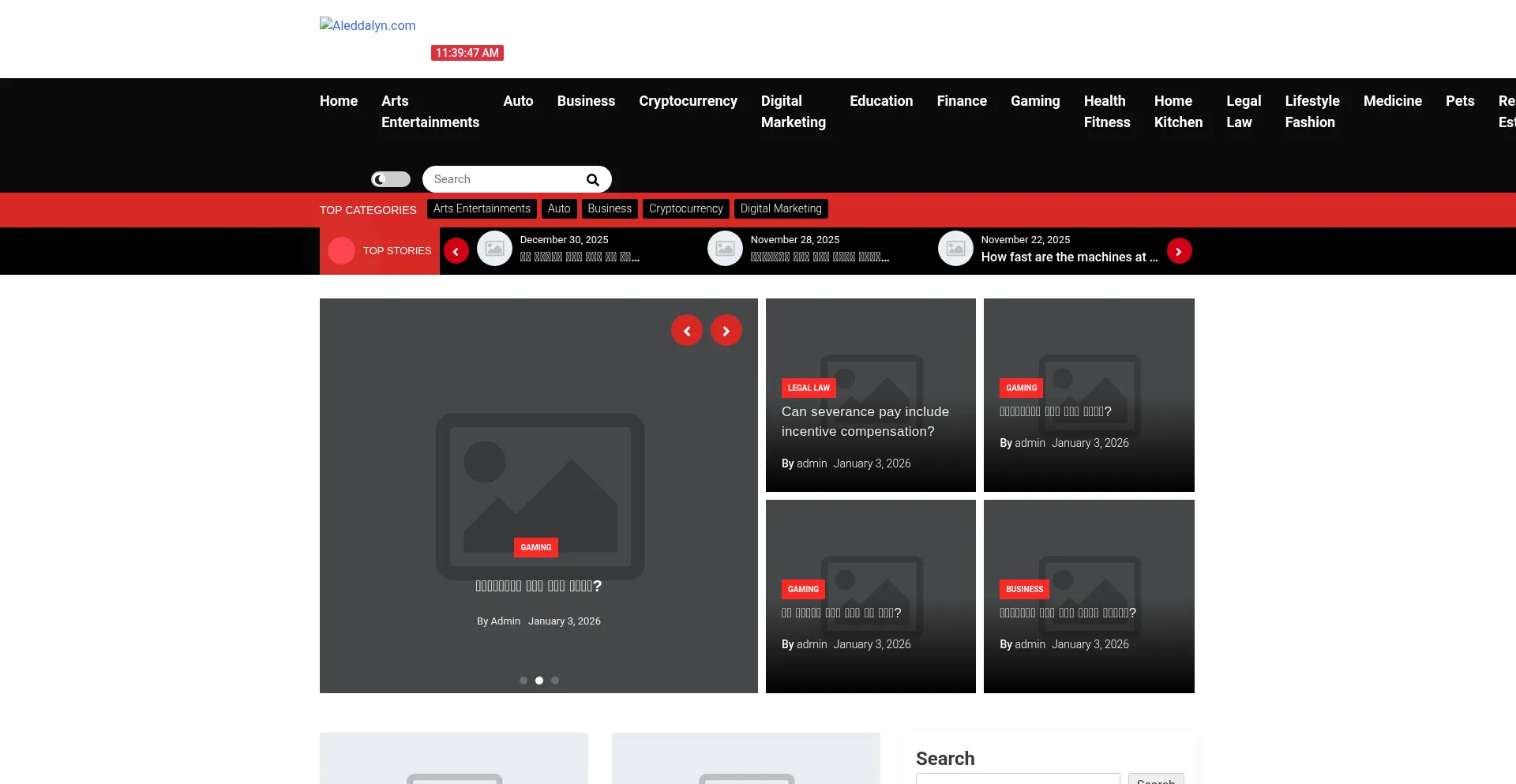Open the Arts Entertainments nav menu
This screenshot has height=784, width=1516.
click(430, 111)
